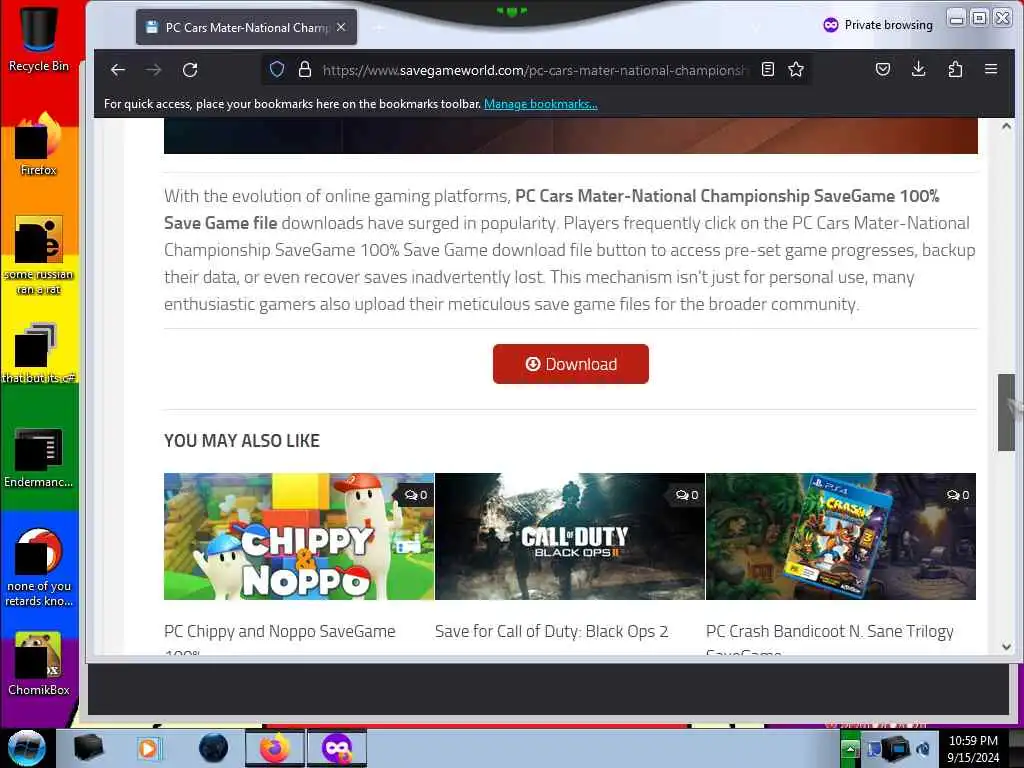Go back to the previous page
This screenshot has width=1024, height=768.
[x=118, y=70]
